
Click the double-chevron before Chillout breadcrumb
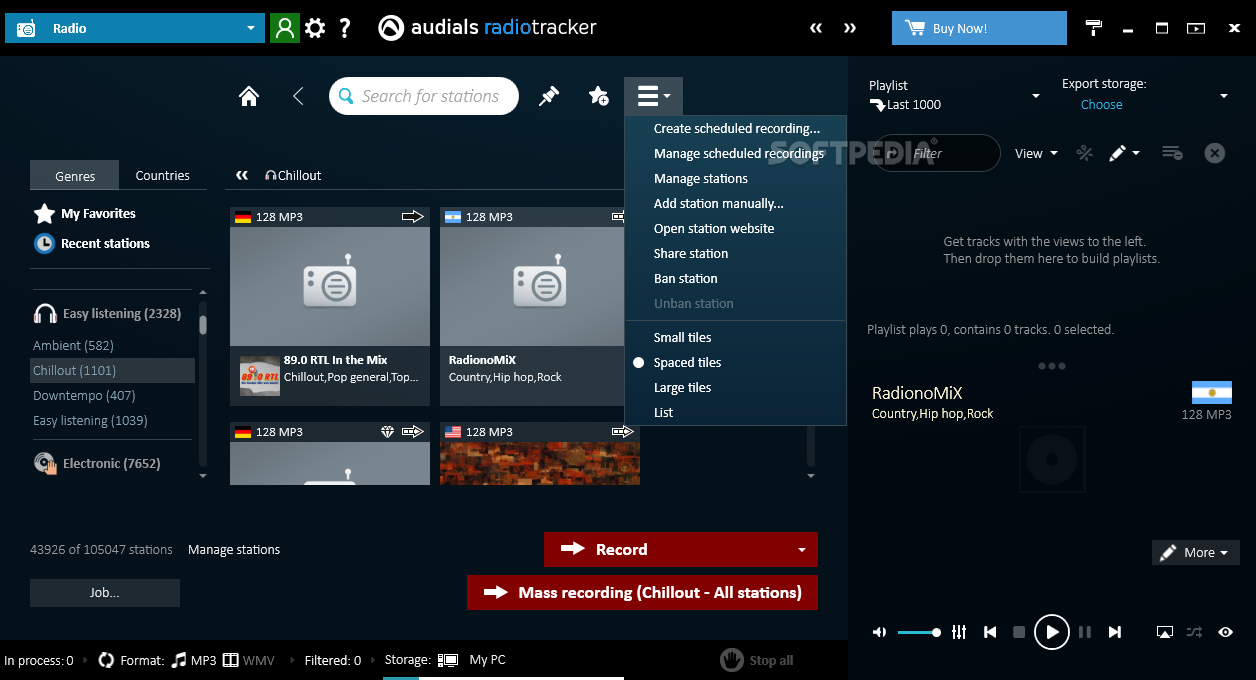(x=242, y=175)
